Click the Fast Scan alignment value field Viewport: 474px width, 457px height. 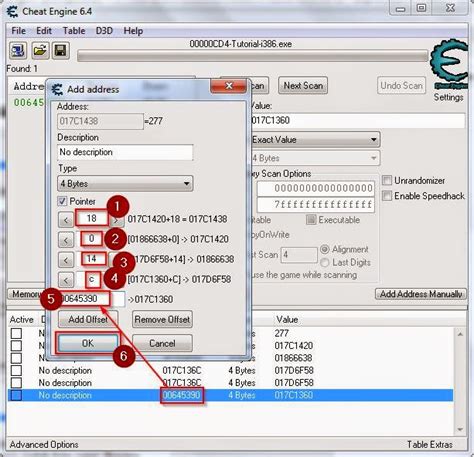(x=299, y=255)
